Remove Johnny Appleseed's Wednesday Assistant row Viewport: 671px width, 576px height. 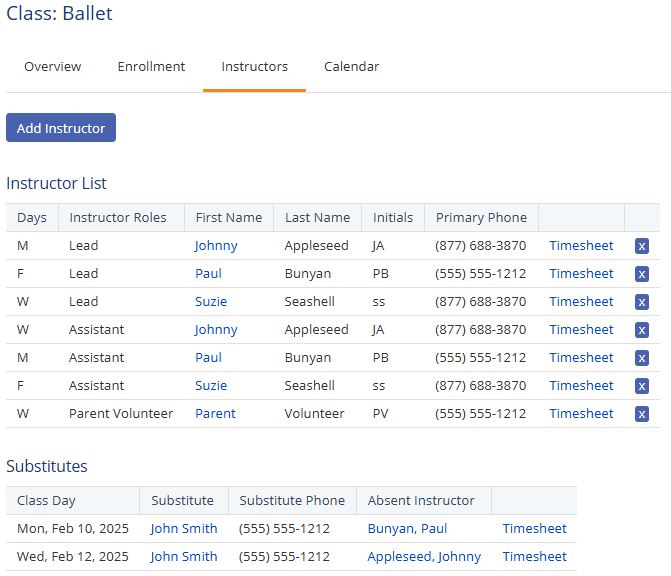point(642,330)
